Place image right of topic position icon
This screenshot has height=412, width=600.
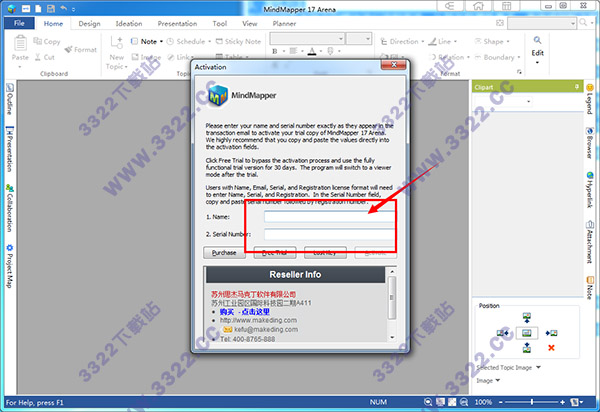point(551,333)
